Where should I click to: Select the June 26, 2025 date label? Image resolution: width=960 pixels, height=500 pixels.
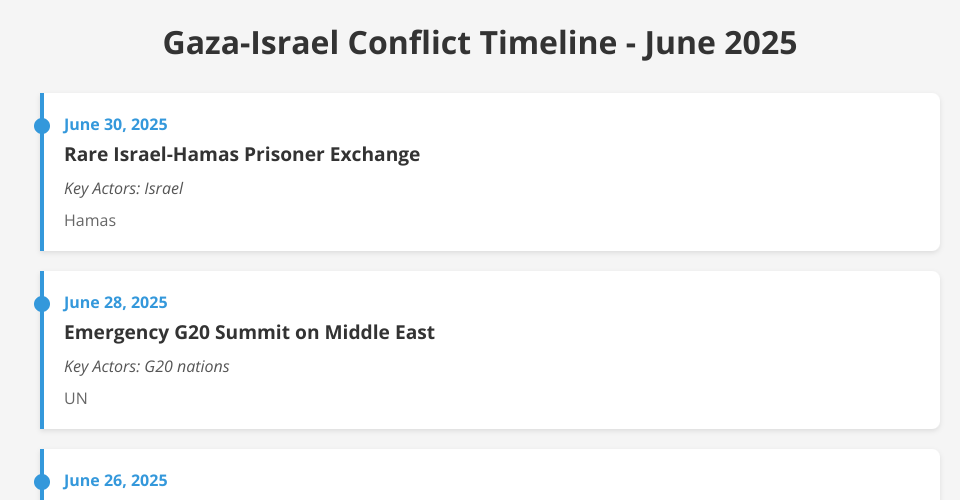[x=116, y=480]
